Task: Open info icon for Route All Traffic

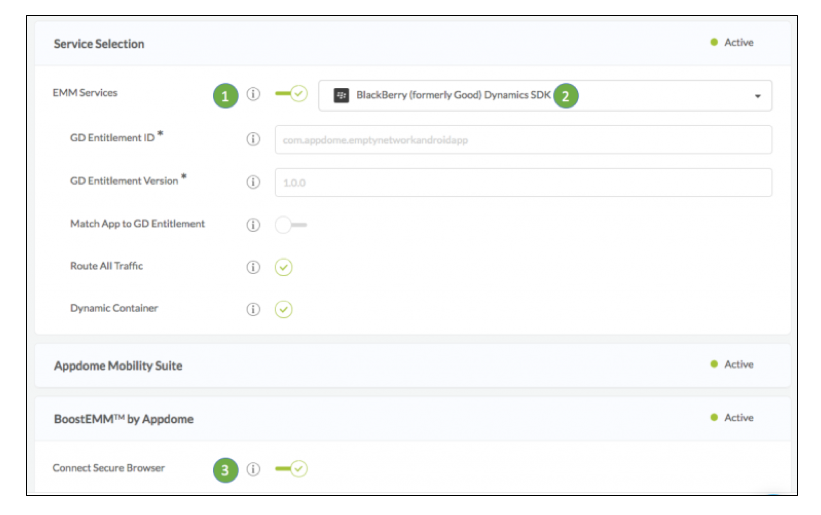Action: point(253,267)
